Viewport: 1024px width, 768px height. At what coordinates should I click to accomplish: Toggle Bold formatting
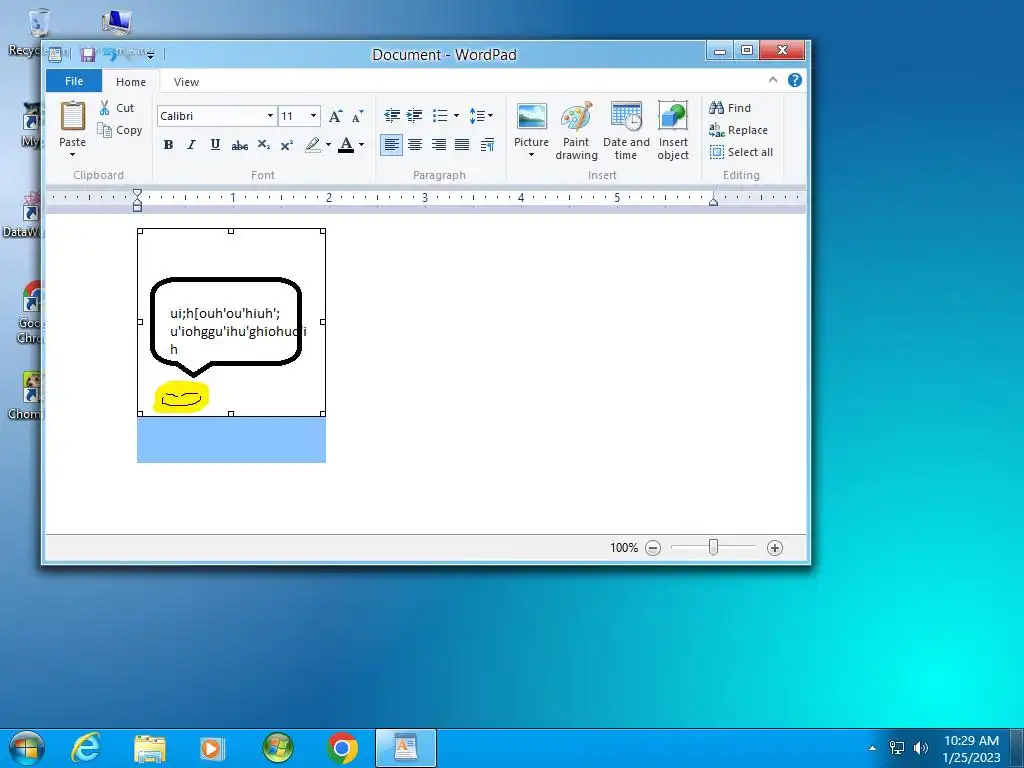pyautogui.click(x=168, y=145)
